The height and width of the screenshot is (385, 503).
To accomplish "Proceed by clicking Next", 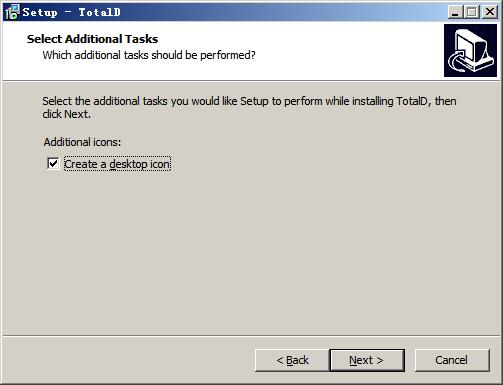I will click(367, 360).
